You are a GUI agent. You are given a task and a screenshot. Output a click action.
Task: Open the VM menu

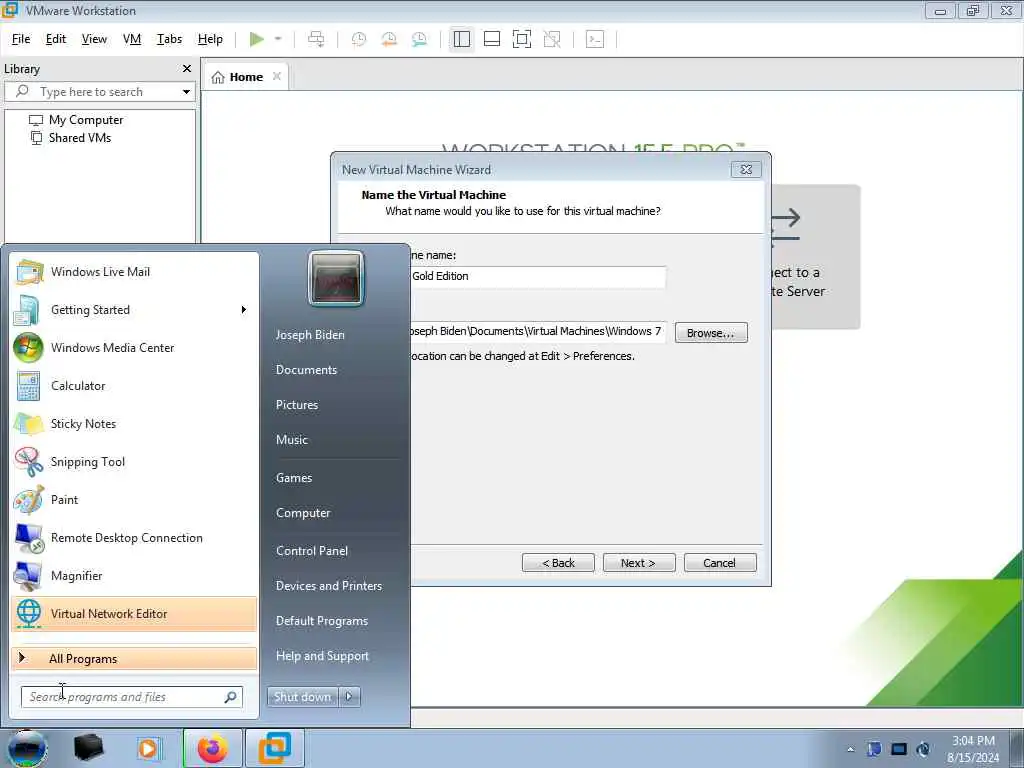click(132, 39)
